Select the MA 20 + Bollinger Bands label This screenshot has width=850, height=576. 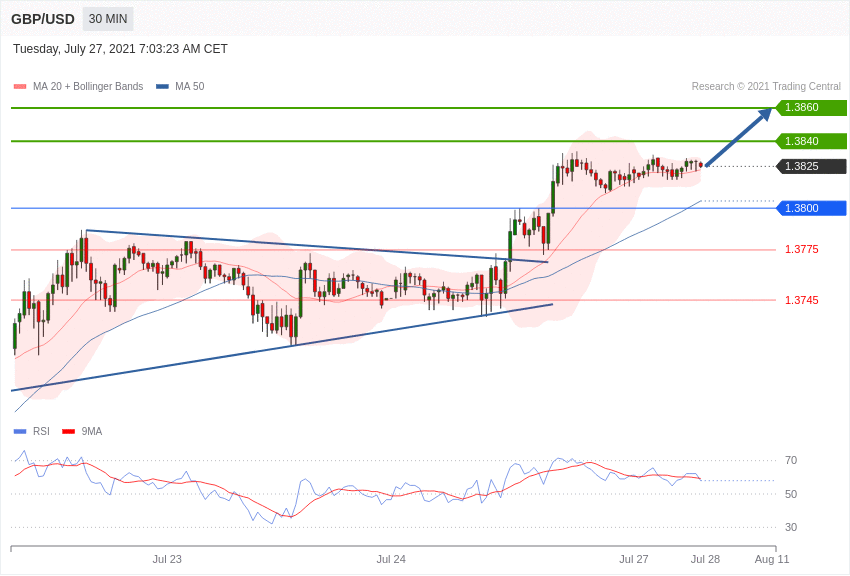(x=88, y=87)
